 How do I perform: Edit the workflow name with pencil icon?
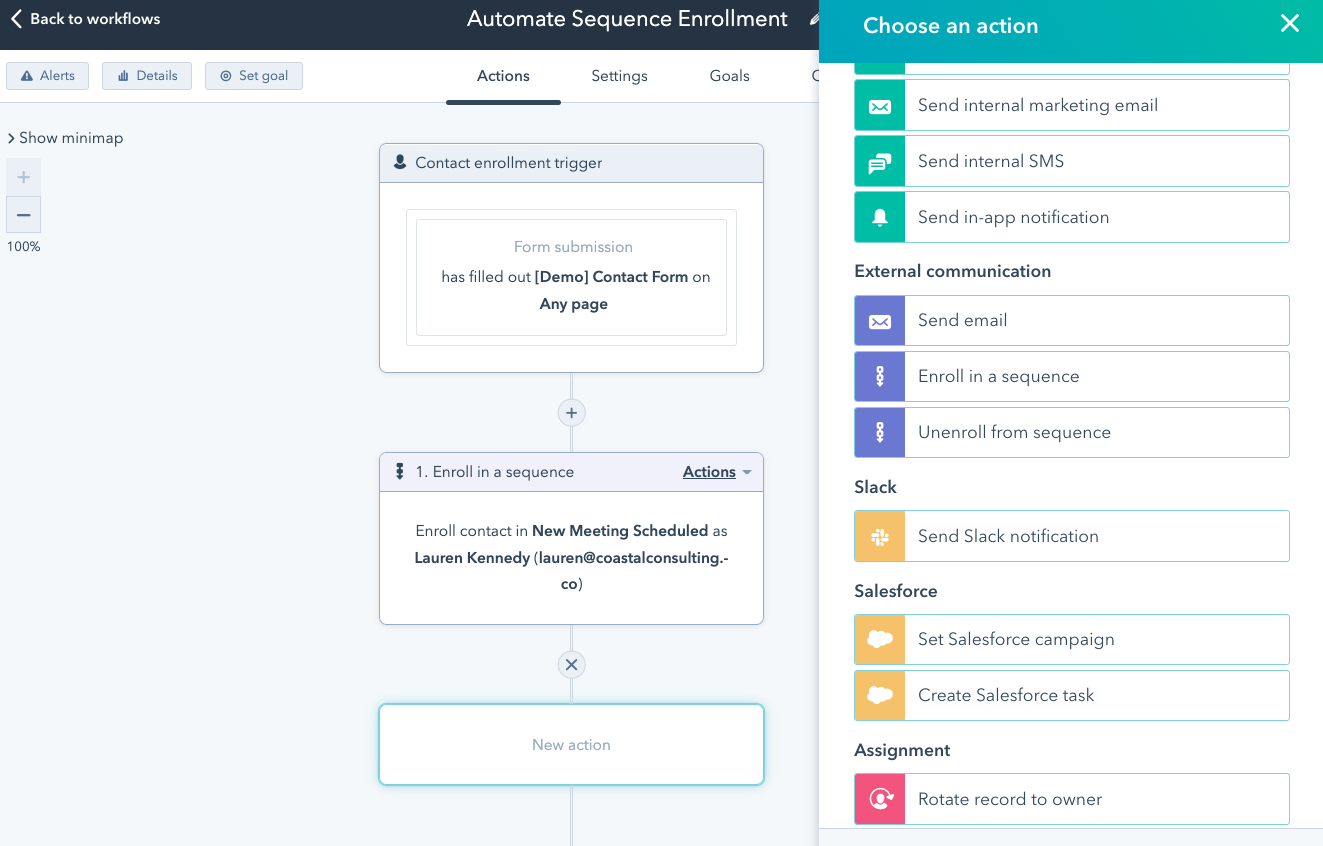(814, 19)
